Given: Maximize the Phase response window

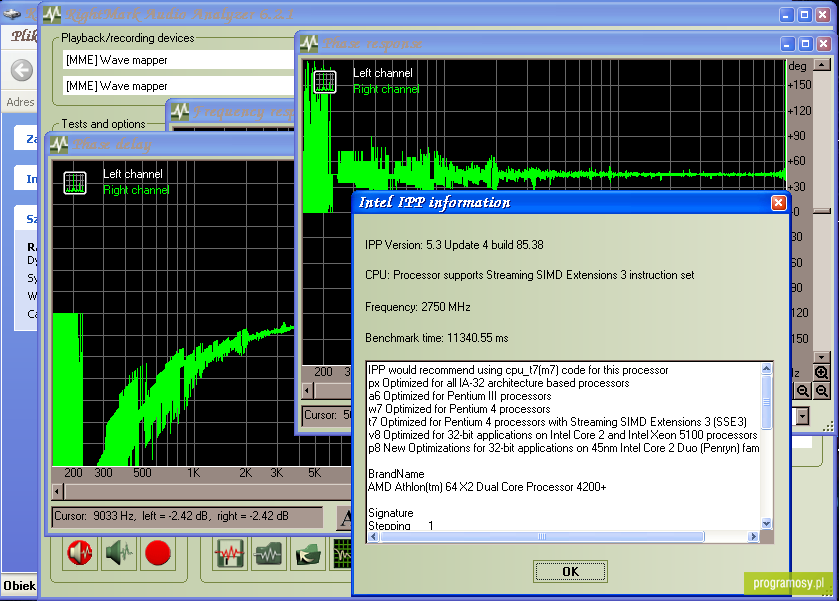Looking at the screenshot, I should click(805, 44).
